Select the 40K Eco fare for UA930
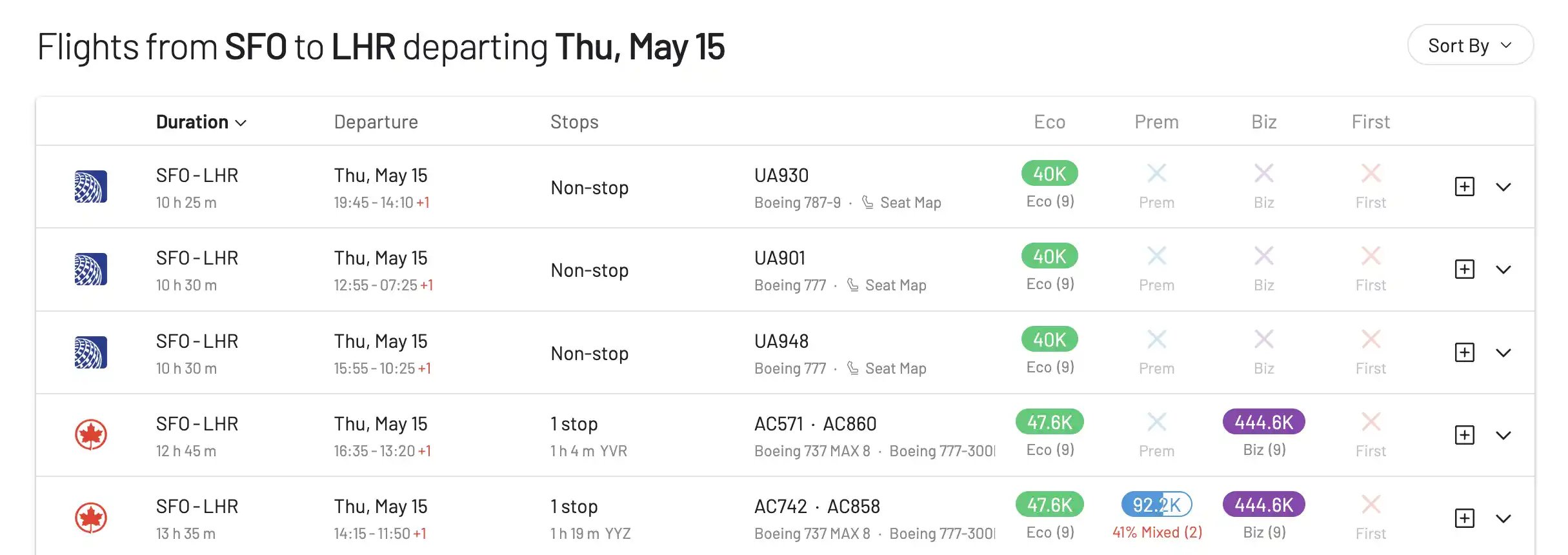The height and width of the screenshot is (555, 1568). (1050, 174)
